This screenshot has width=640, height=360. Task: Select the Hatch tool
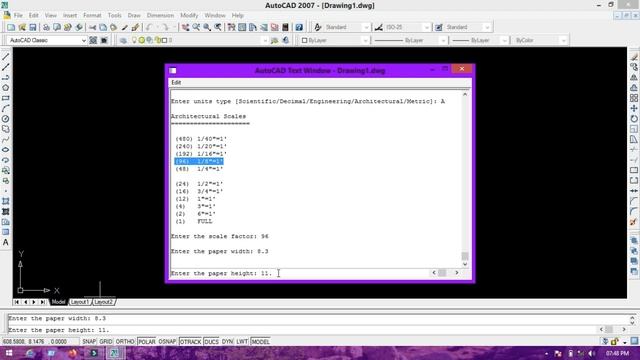(x=6, y=201)
